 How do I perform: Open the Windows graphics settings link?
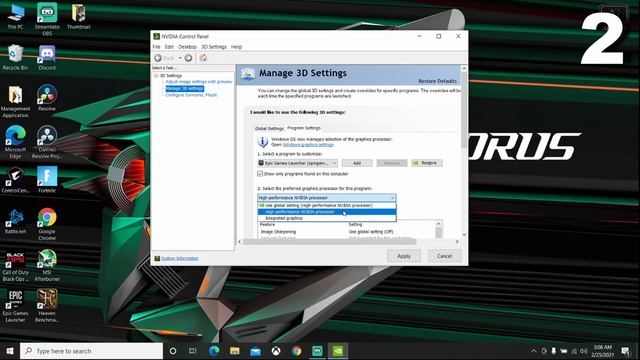[308, 144]
